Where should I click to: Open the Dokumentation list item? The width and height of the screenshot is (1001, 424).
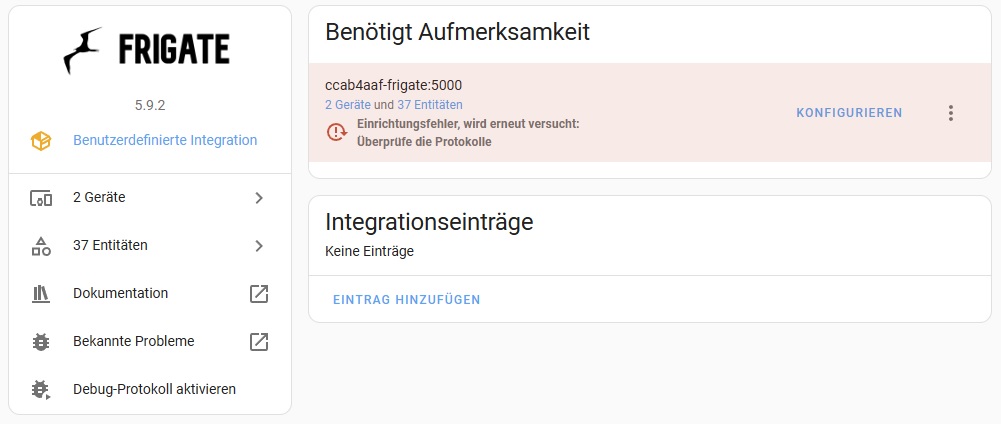click(120, 293)
